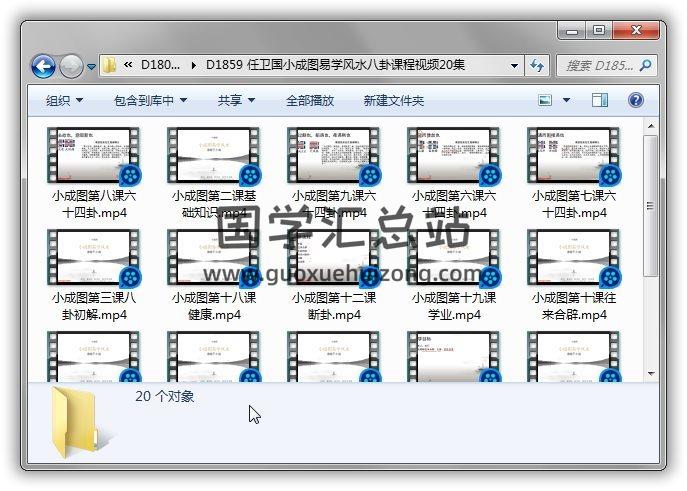Screen dimensions: 687x491
Task: Open the 组织 menu
Action: click(x=64, y=100)
